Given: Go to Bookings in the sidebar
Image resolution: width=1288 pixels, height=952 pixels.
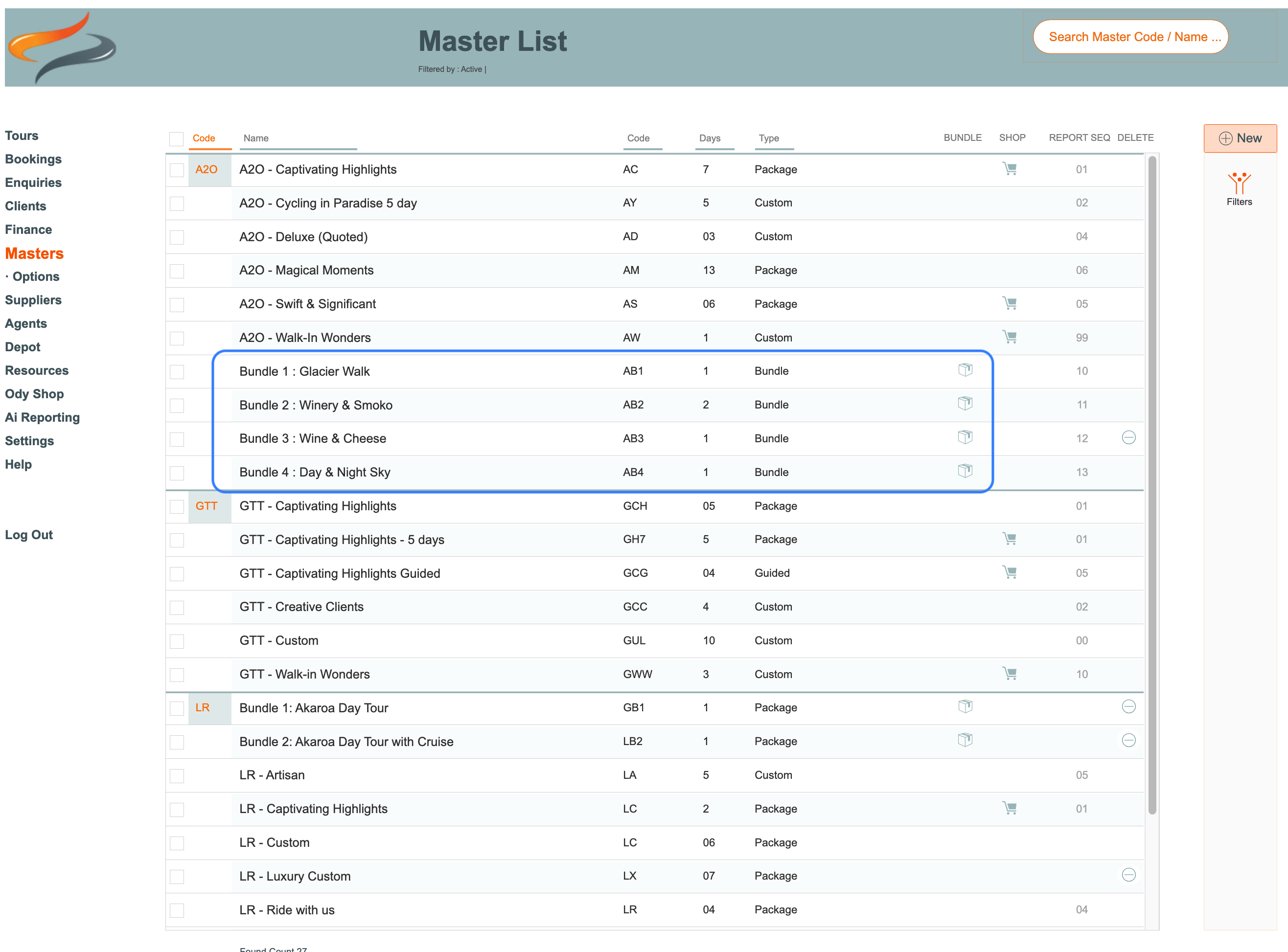Looking at the screenshot, I should [x=33, y=159].
